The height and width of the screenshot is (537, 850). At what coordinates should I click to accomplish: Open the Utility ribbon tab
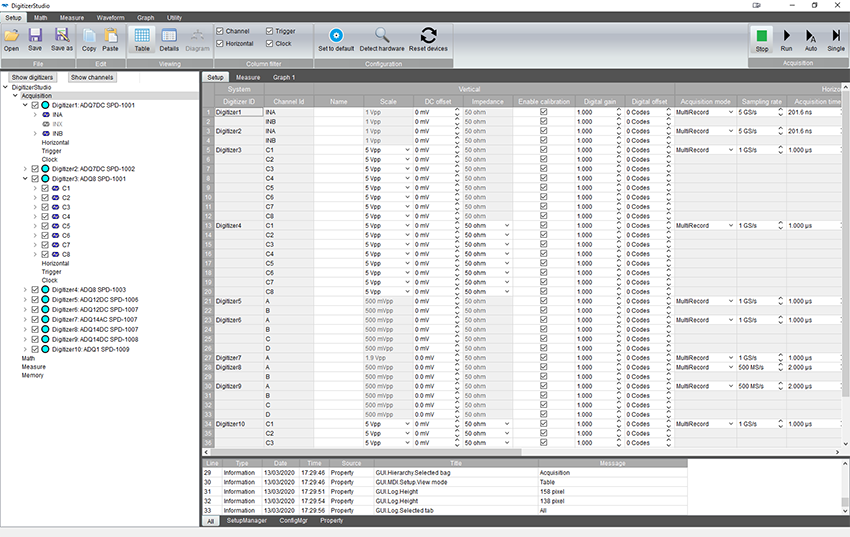[x=174, y=18]
